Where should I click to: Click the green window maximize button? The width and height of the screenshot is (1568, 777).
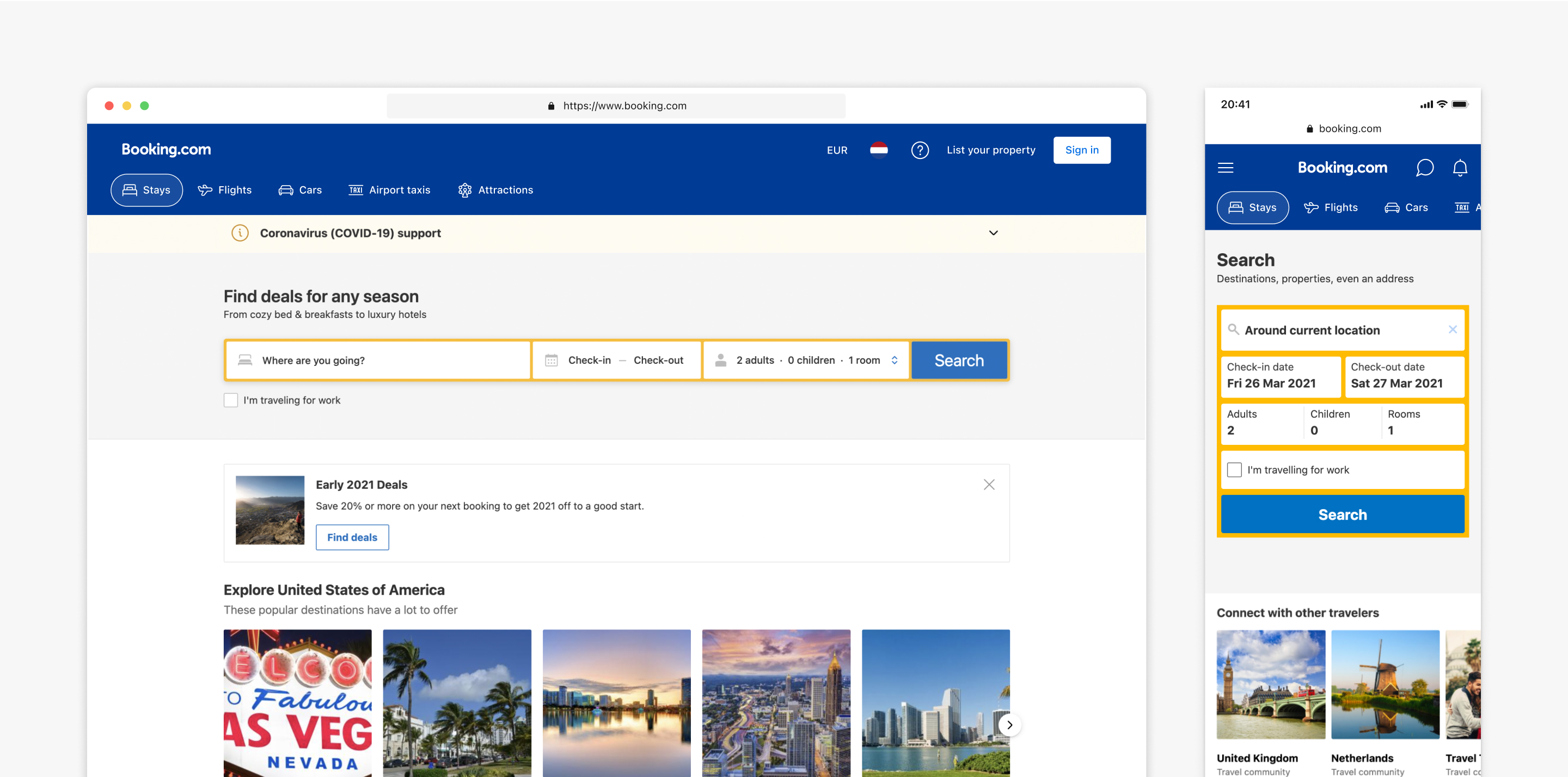(x=144, y=106)
